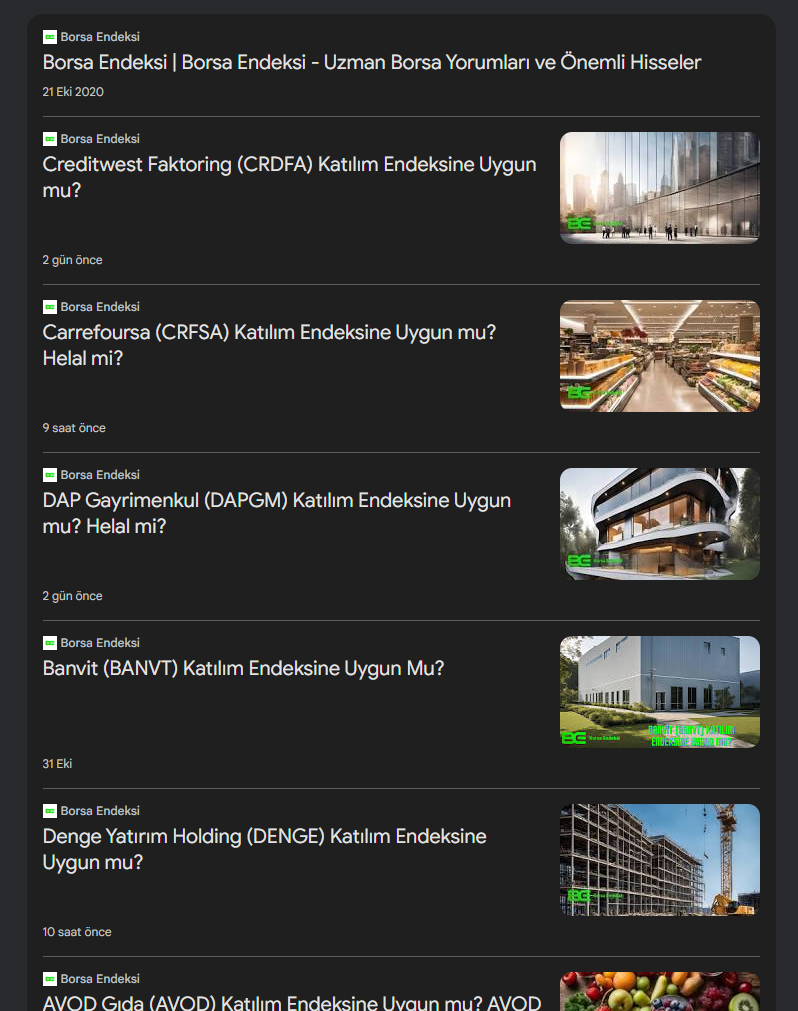Viewport: 798px width, 1011px height.
Task: Click the Borsa Endeksi source name above AVOD Gıda
Action: [x=100, y=979]
